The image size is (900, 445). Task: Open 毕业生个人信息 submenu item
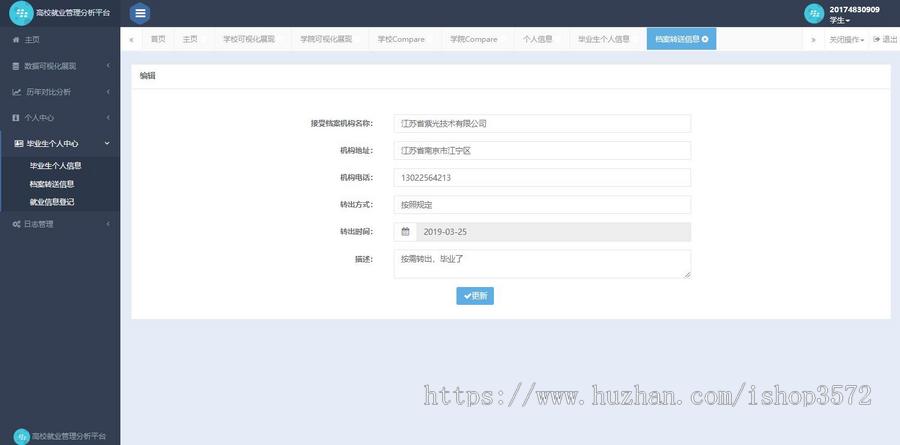pos(55,165)
